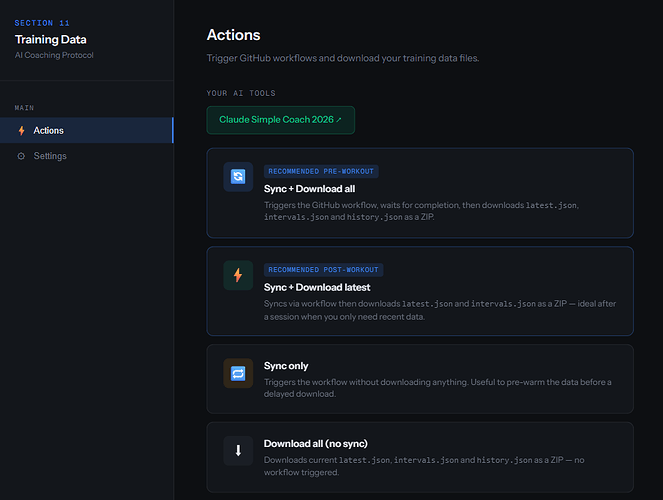Click the 'Triggers the GitHub workflow, waits' description
Viewport: 663px width, 500px height.
(422, 211)
